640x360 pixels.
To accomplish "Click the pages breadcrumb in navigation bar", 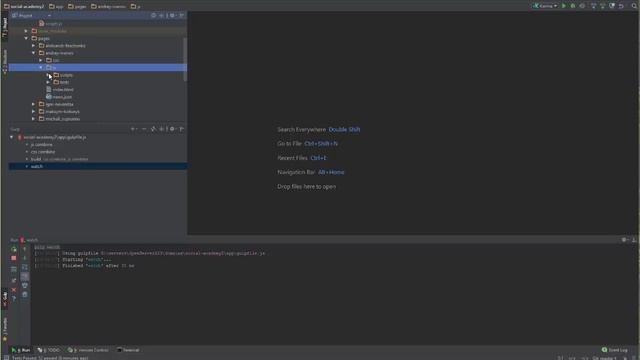I will pos(77,6).
